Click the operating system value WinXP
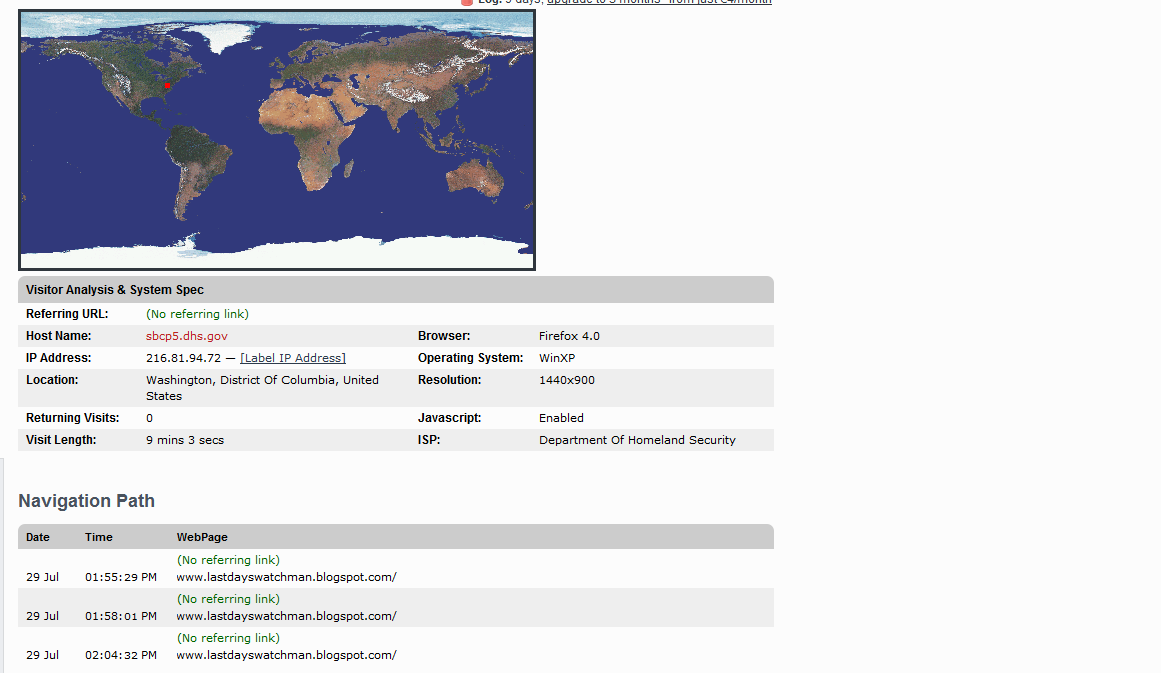 pos(557,358)
